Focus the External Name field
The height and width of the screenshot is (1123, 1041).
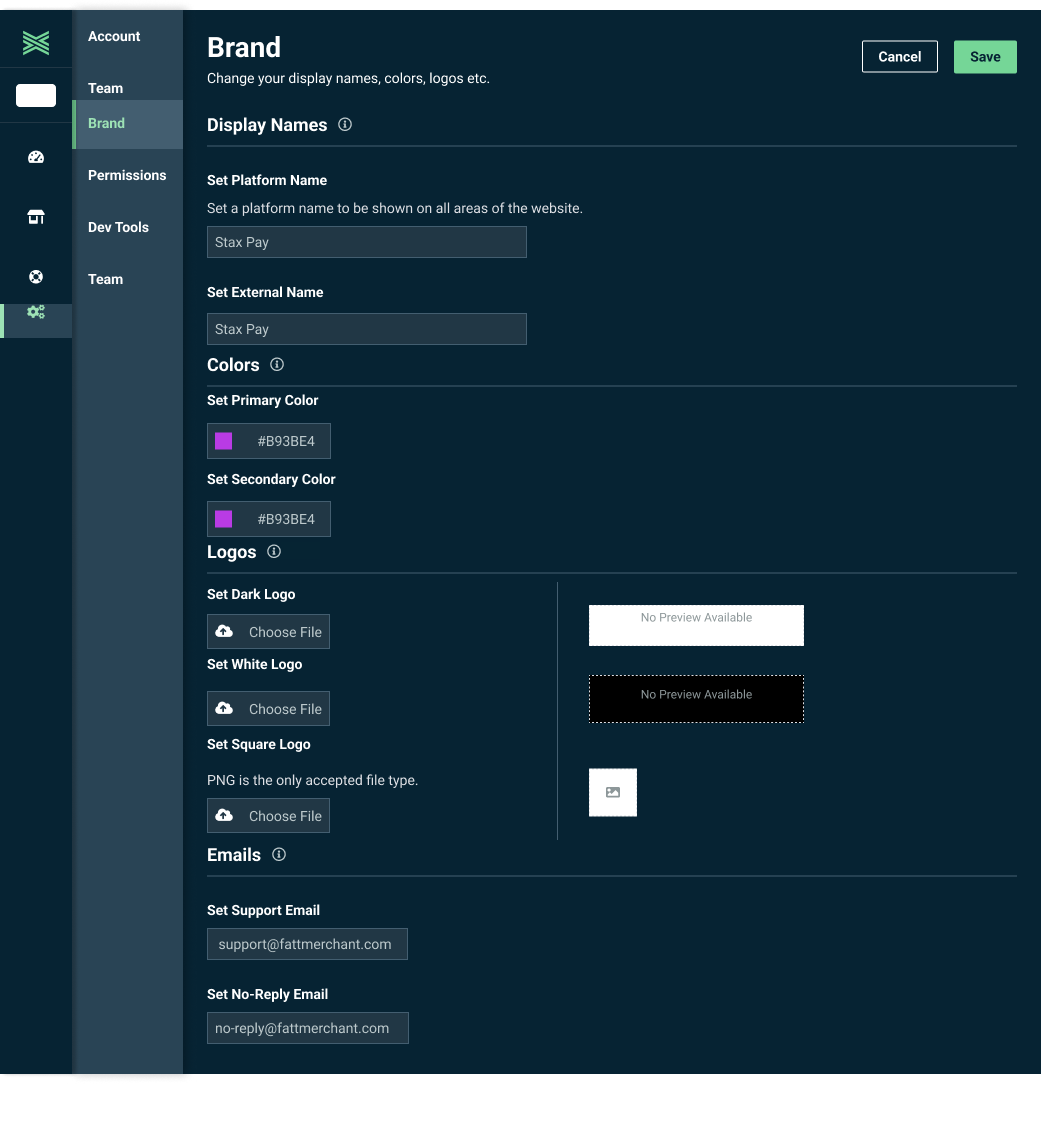click(x=367, y=329)
